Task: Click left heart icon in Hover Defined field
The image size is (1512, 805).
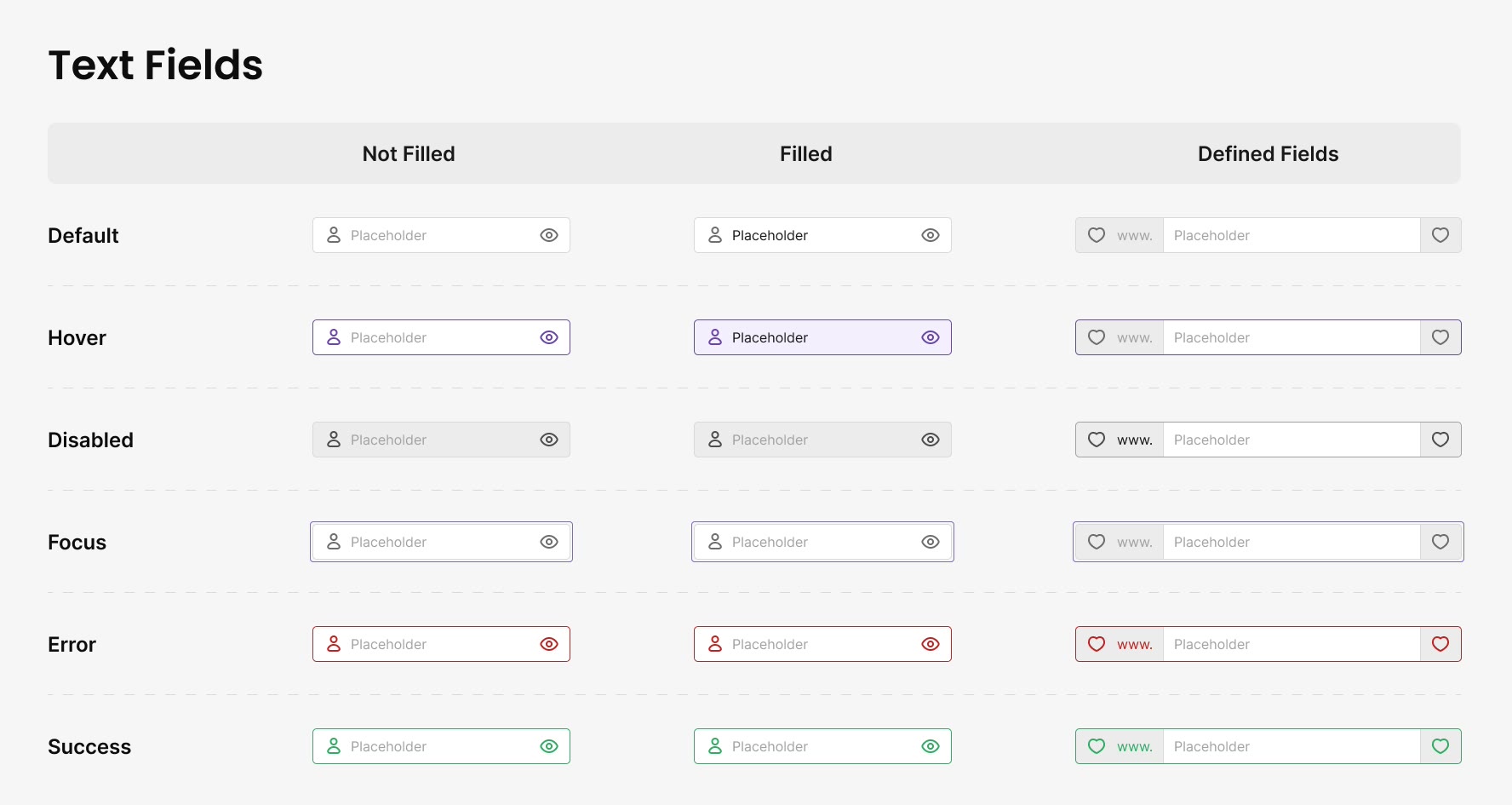Action: 1097,337
